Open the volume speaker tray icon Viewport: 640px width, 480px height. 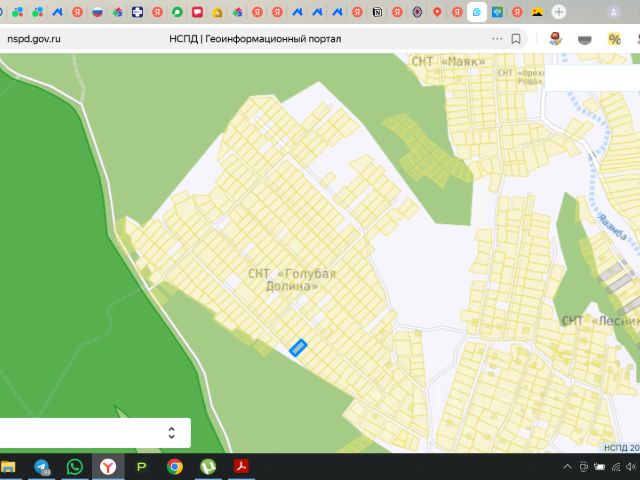pos(632,467)
